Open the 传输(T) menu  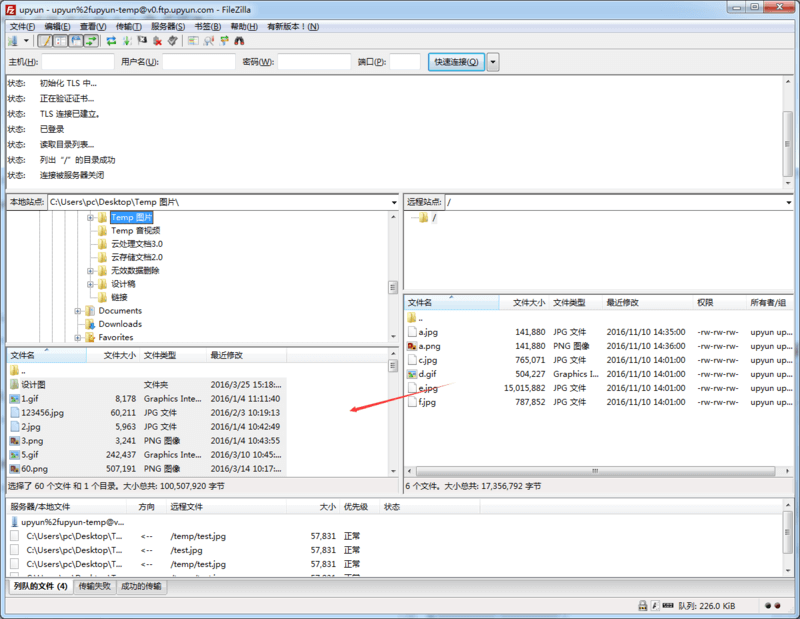[129, 27]
